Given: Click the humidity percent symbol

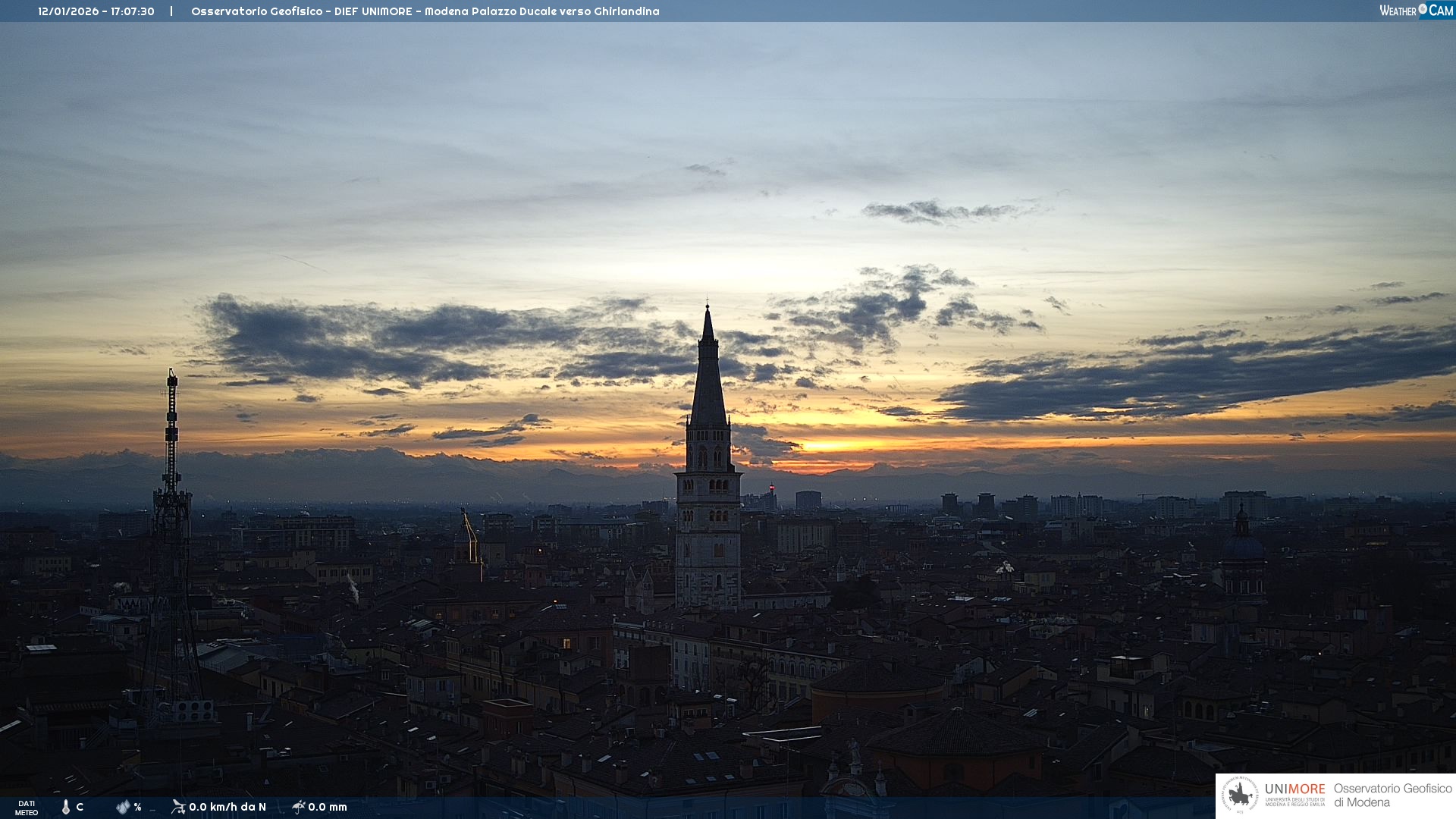Looking at the screenshot, I should coord(137,807).
